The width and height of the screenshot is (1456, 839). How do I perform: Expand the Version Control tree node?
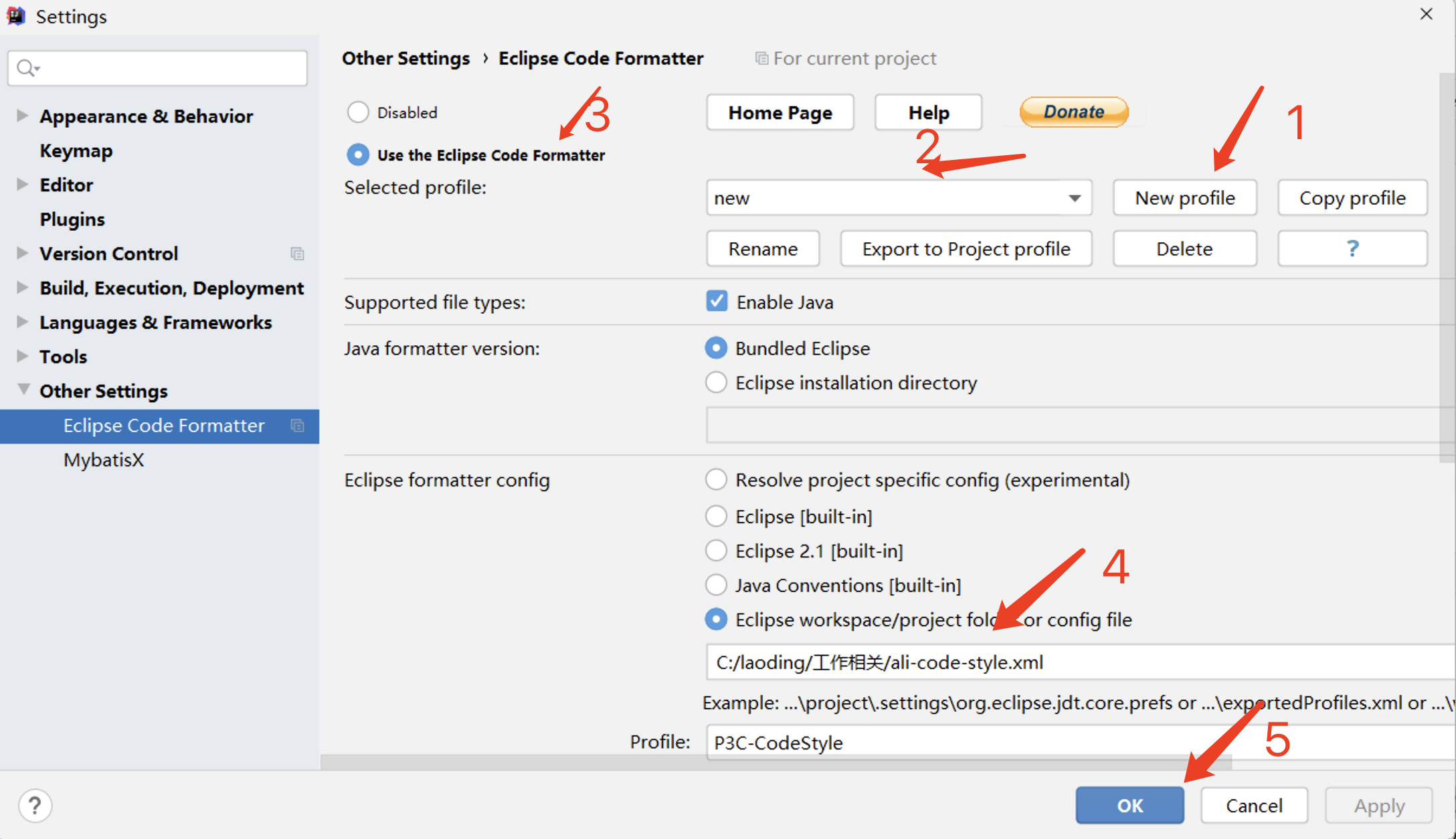coord(22,253)
